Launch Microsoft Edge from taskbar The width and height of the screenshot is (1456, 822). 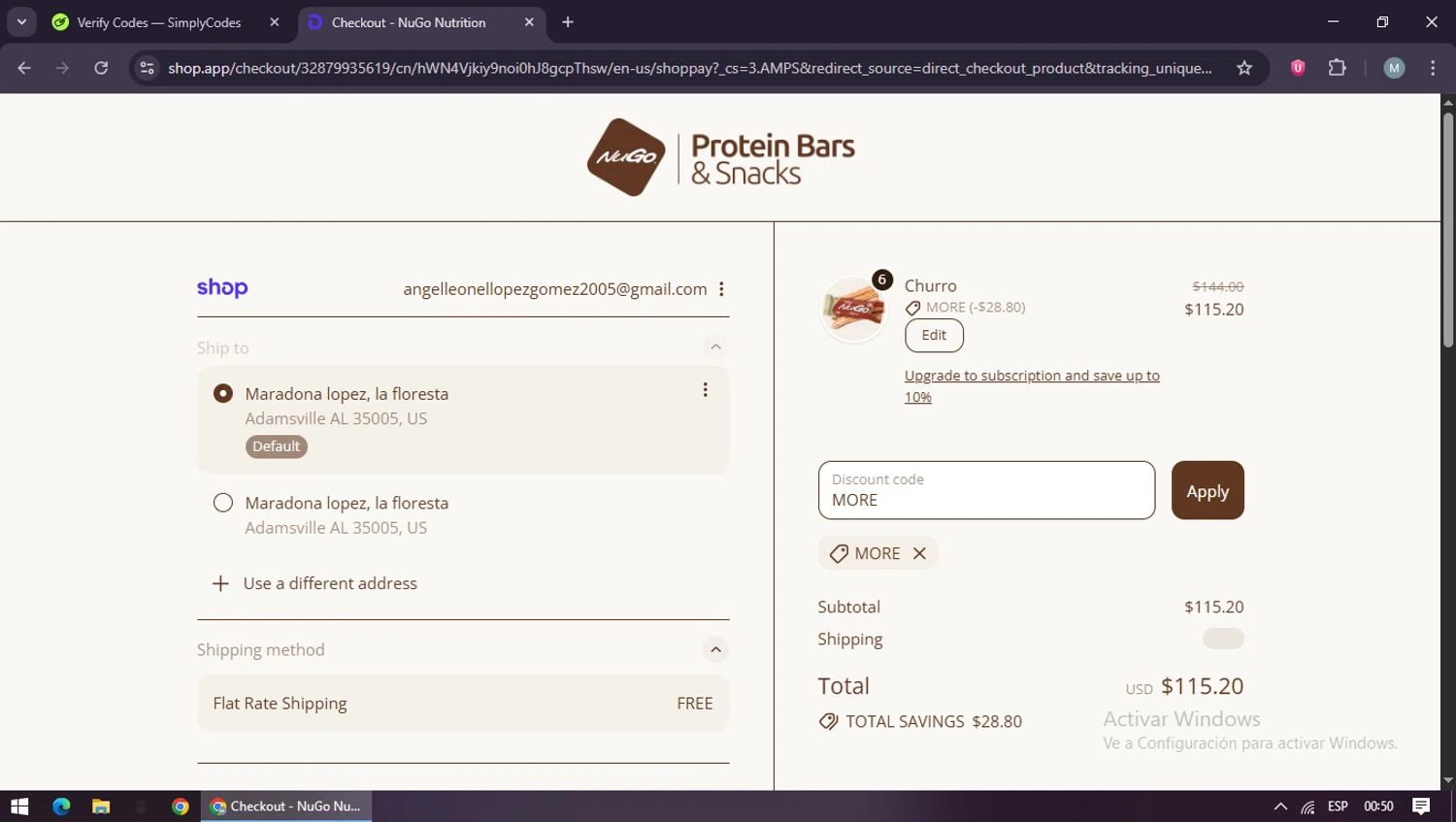[x=61, y=806]
